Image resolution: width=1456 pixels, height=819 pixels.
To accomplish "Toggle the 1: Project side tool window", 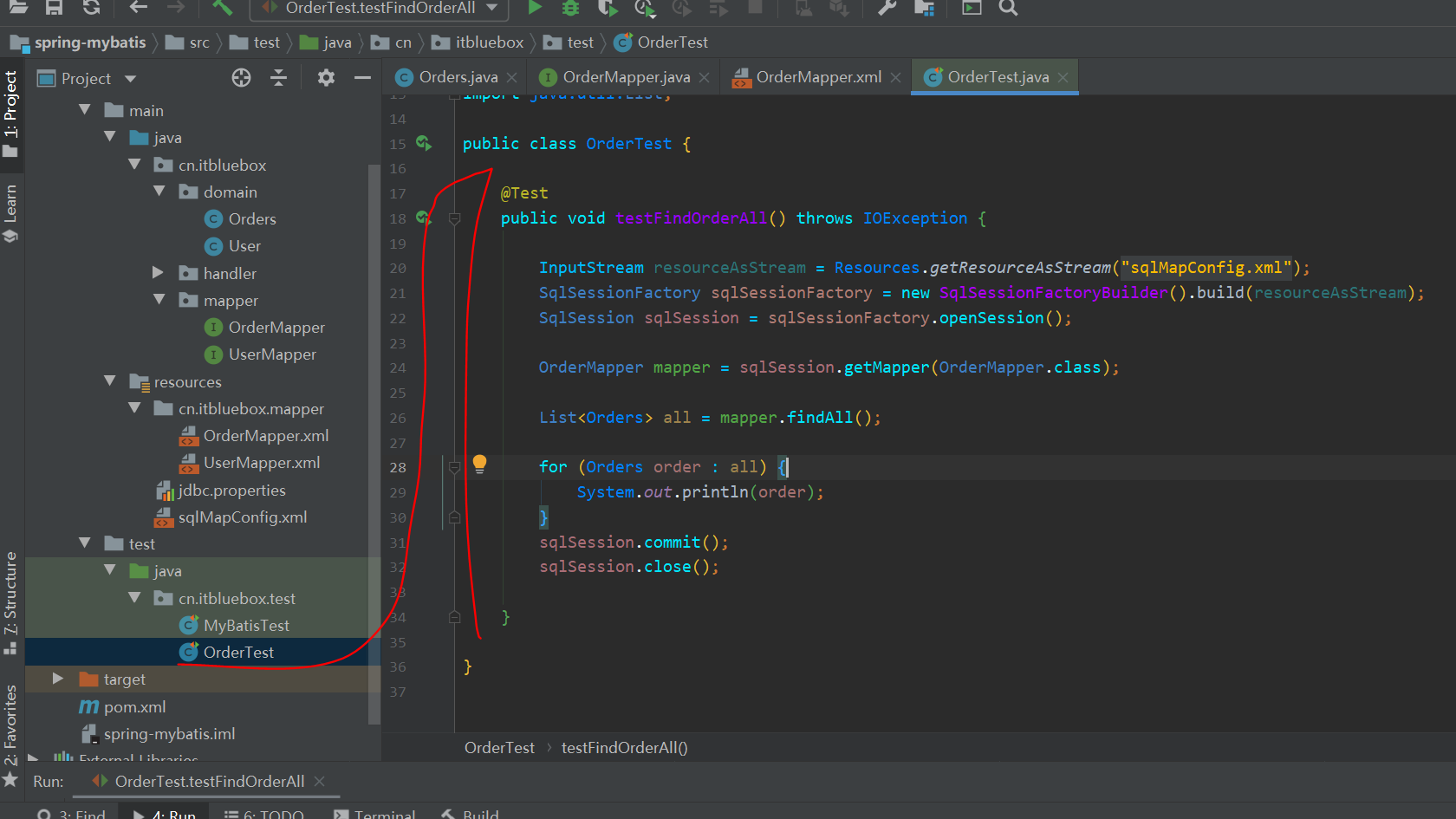I will (x=10, y=114).
